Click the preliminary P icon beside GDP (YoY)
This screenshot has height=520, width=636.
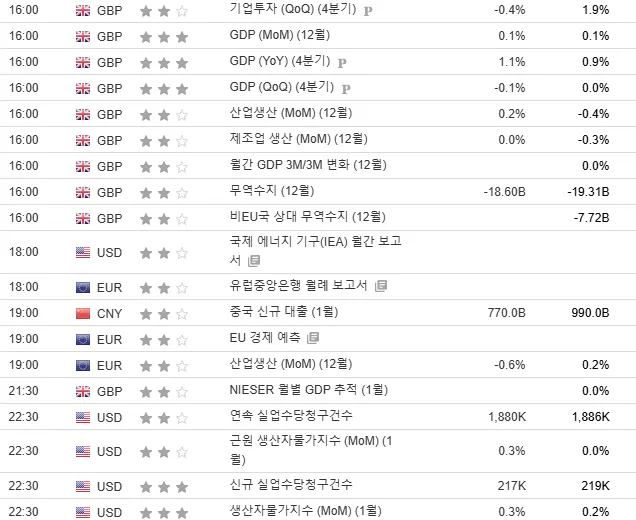click(342, 63)
